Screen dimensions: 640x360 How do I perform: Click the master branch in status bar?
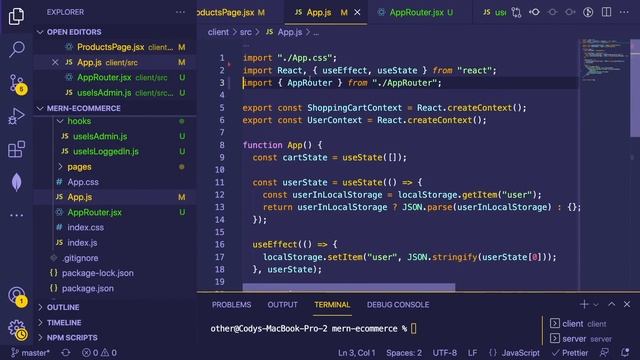click(31, 353)
